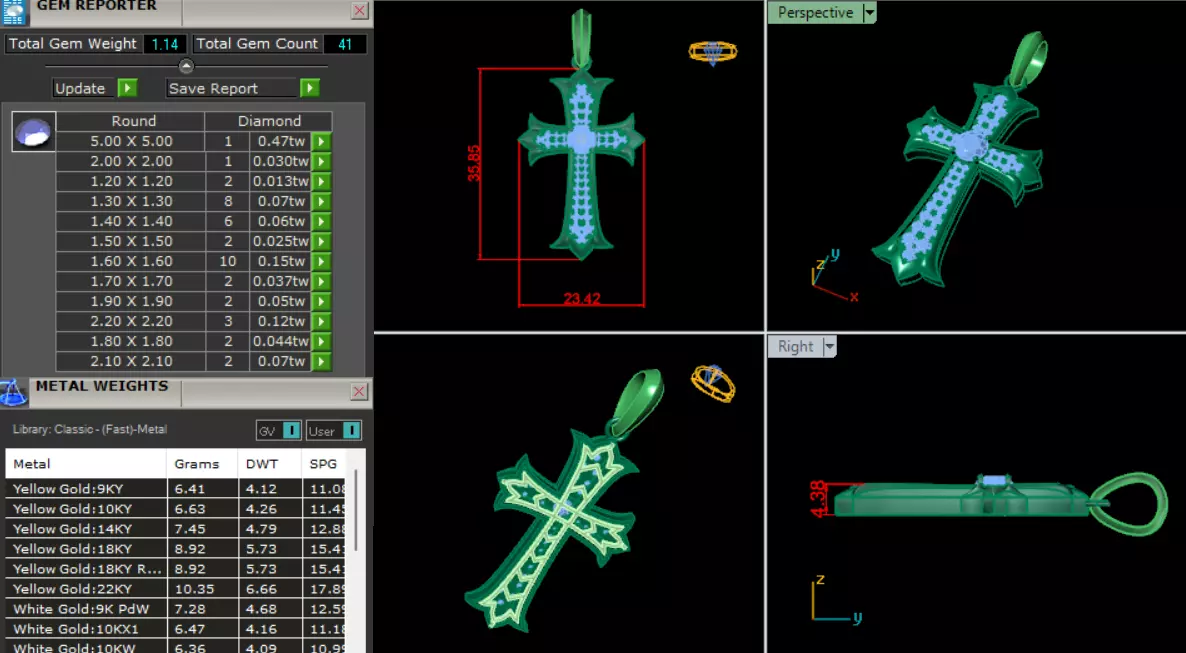Click the 0.47tw weight cell
Screen dimensions: 1186x653
tap(281, 141)
